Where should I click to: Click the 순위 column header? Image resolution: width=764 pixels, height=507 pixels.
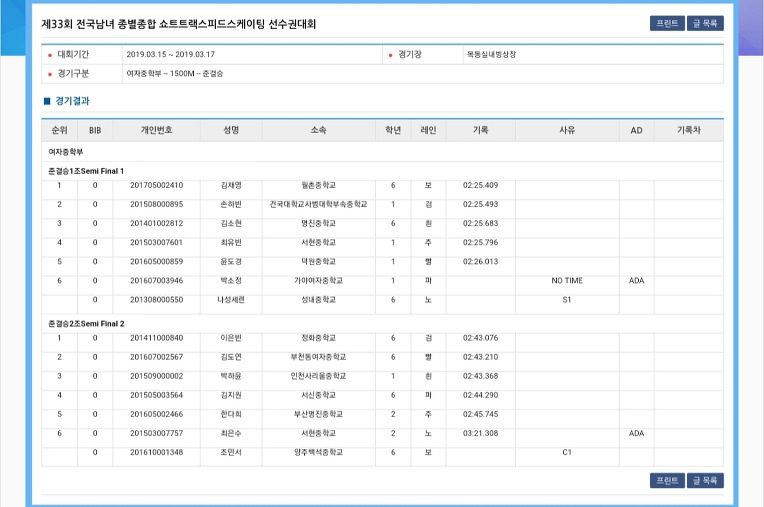click(59, 131)
